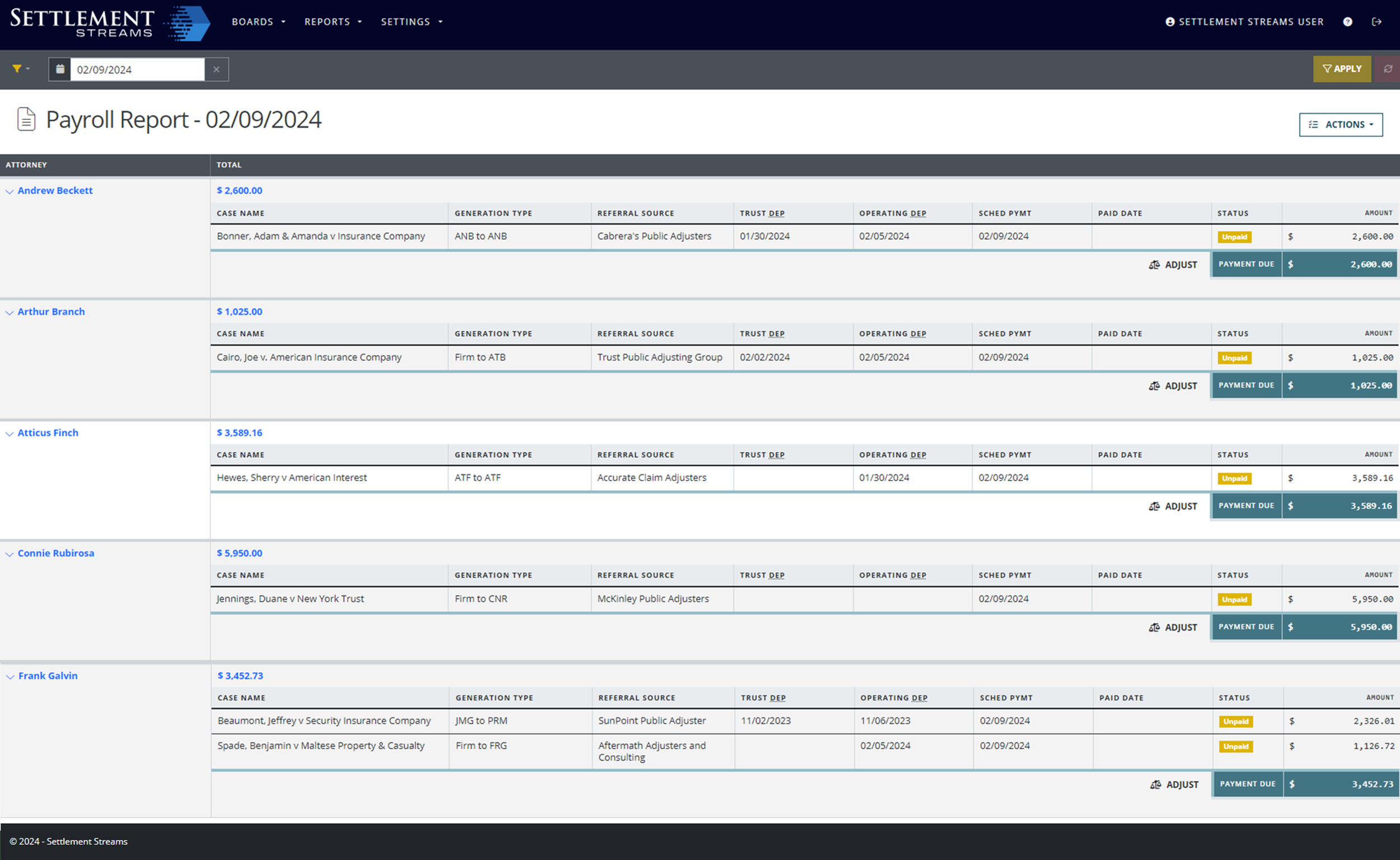The image size is (1400, 860).
Task: Click Adjust for Andrew Beckett's payment
Action: (1173, 264)
